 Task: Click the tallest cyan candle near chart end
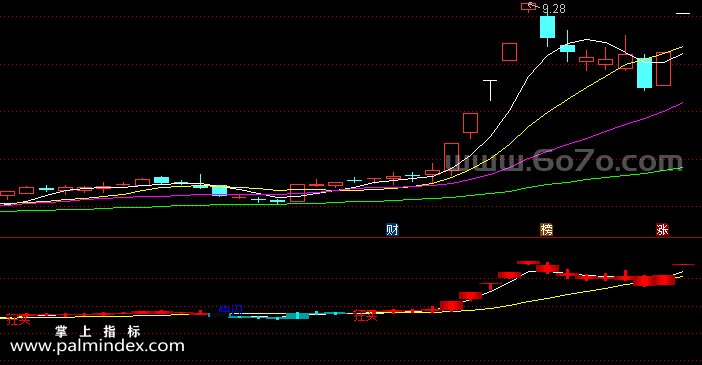[645, 73]
